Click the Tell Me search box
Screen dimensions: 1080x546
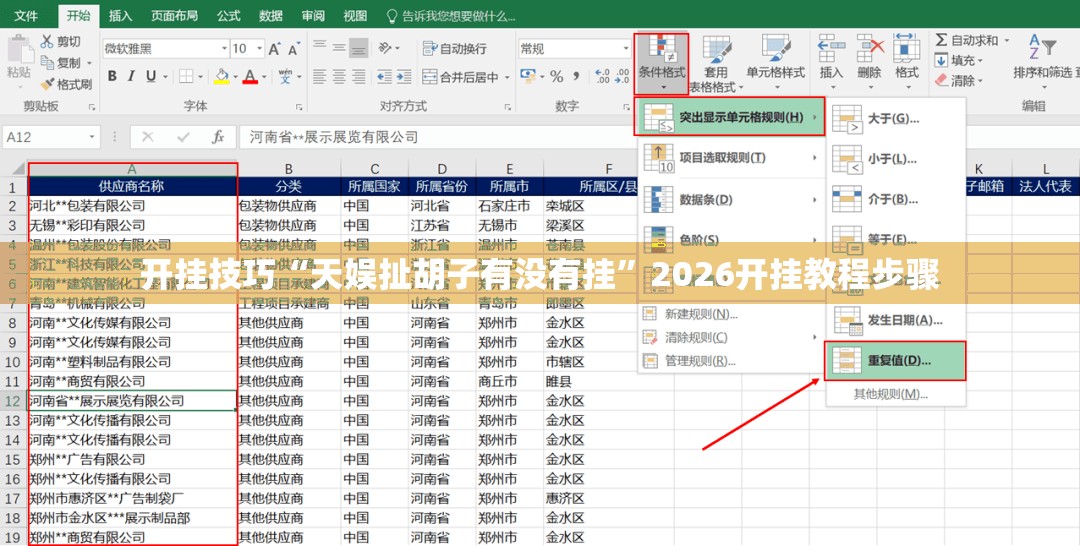(x=451, y=16)
